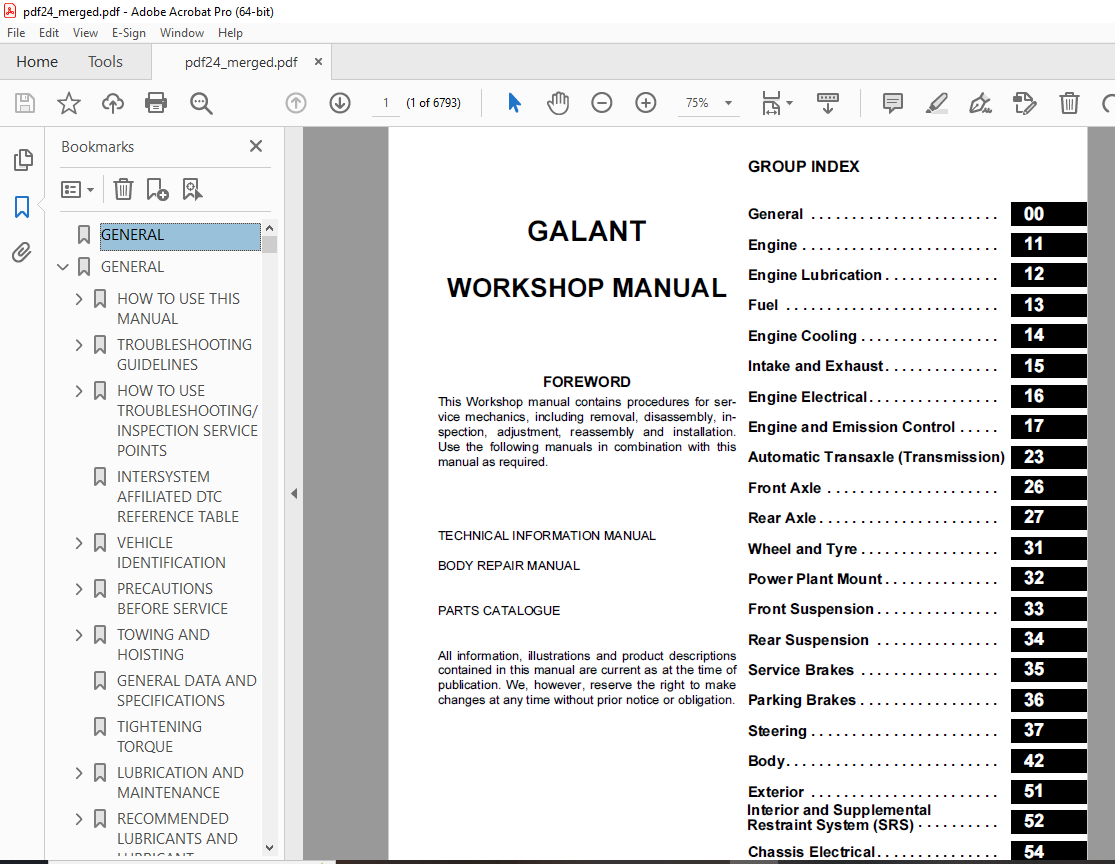The width and height of the screenshot is (1115, 864).
Task: Open GENERAL DATA AND SPECIFICATIONS bookmark
Action: pyautogui.click(x=186, y=690)
